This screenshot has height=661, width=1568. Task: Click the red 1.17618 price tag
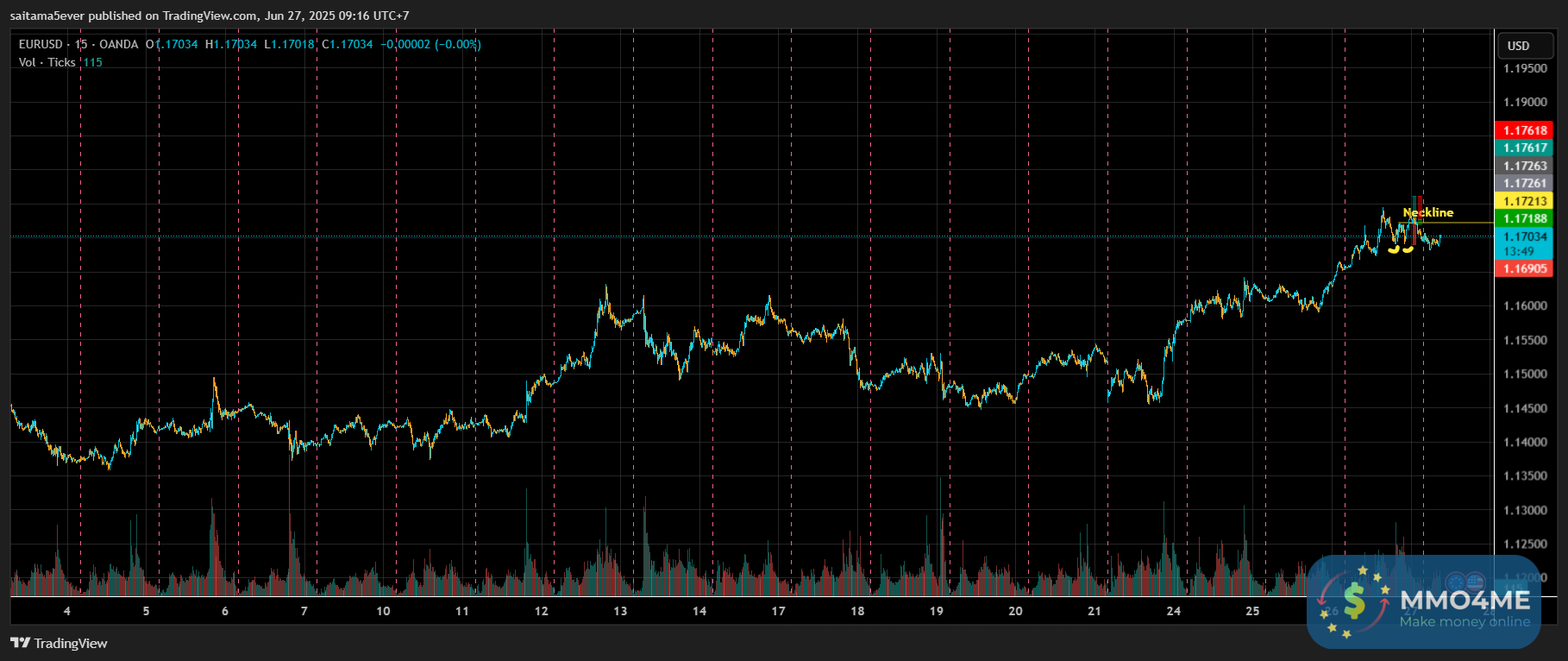click(x=1524, y=130)
